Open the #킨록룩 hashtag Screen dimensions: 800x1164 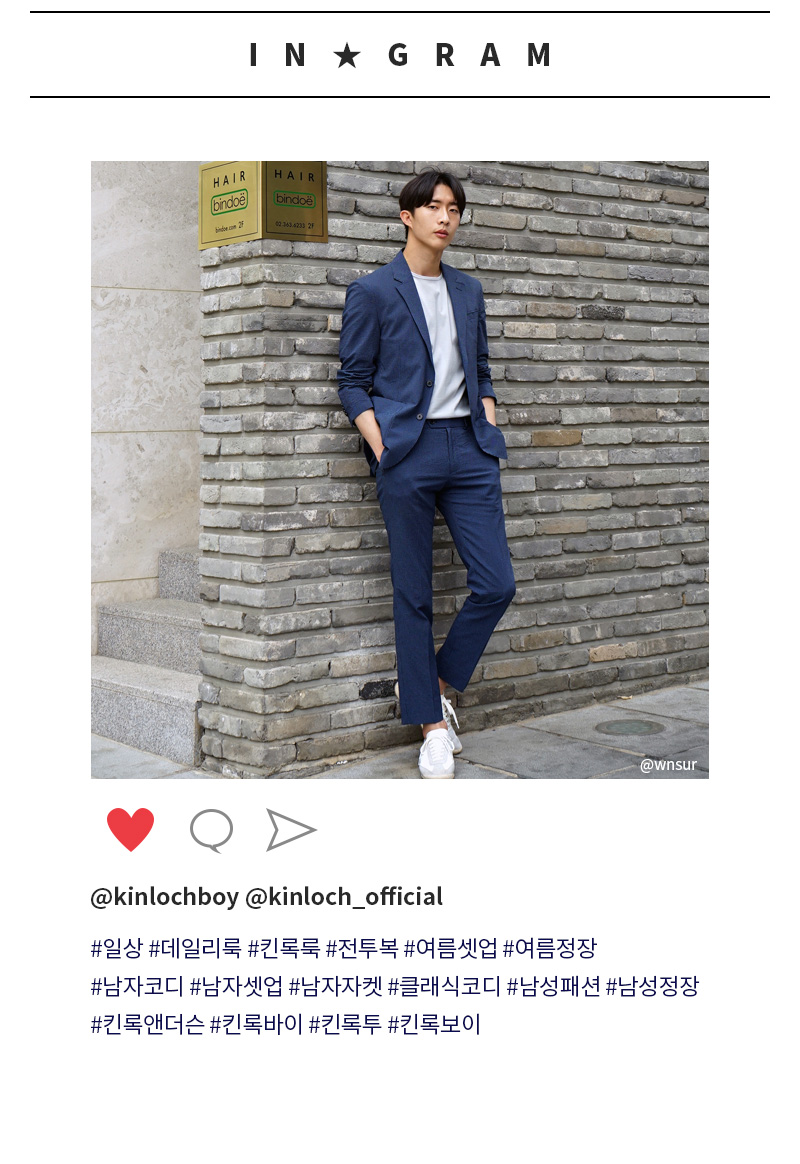click(x=283, y=948)
